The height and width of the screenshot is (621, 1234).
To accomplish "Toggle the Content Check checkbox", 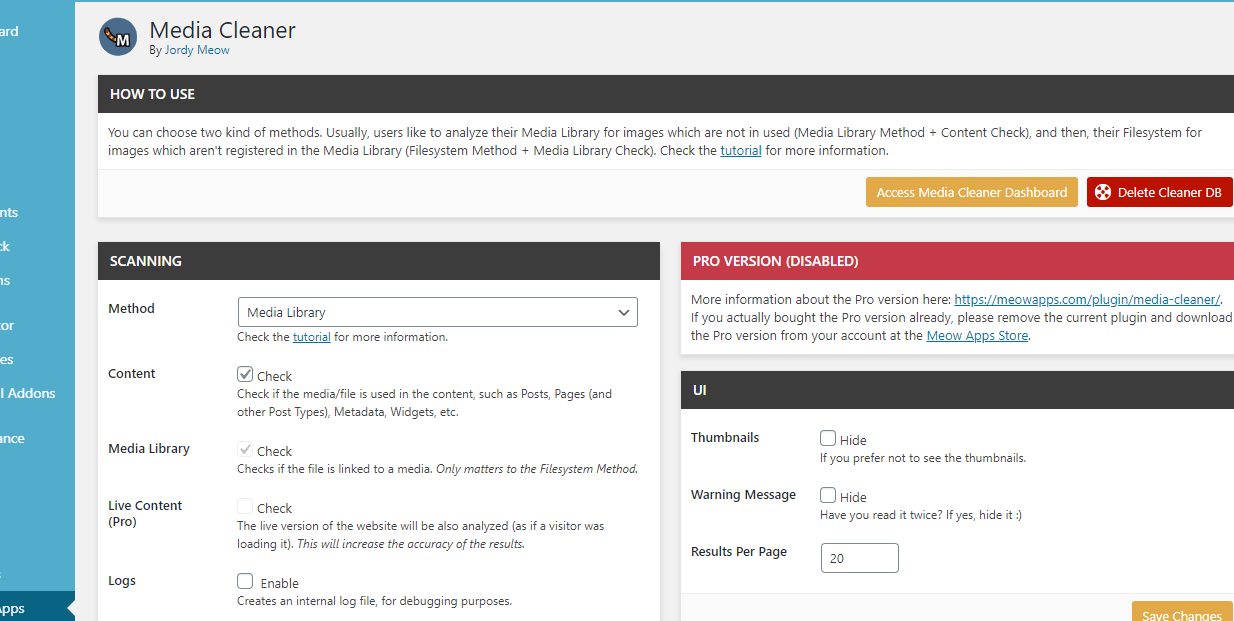I will pos(245,374).
